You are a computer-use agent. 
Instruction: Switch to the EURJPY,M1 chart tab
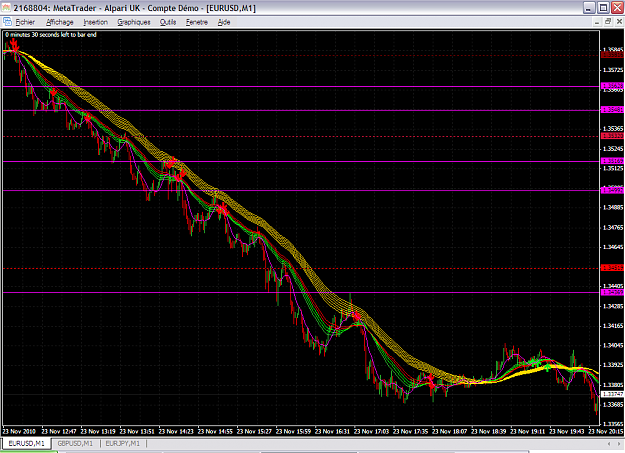pos(123,443)
